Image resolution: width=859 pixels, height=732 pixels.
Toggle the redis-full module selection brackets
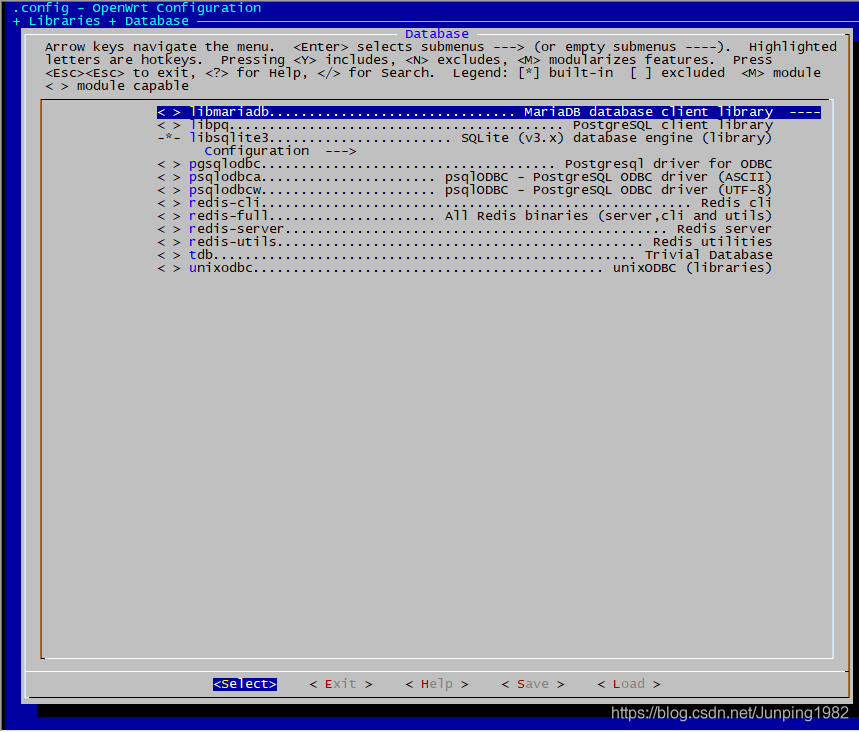[x=169, y=216]
